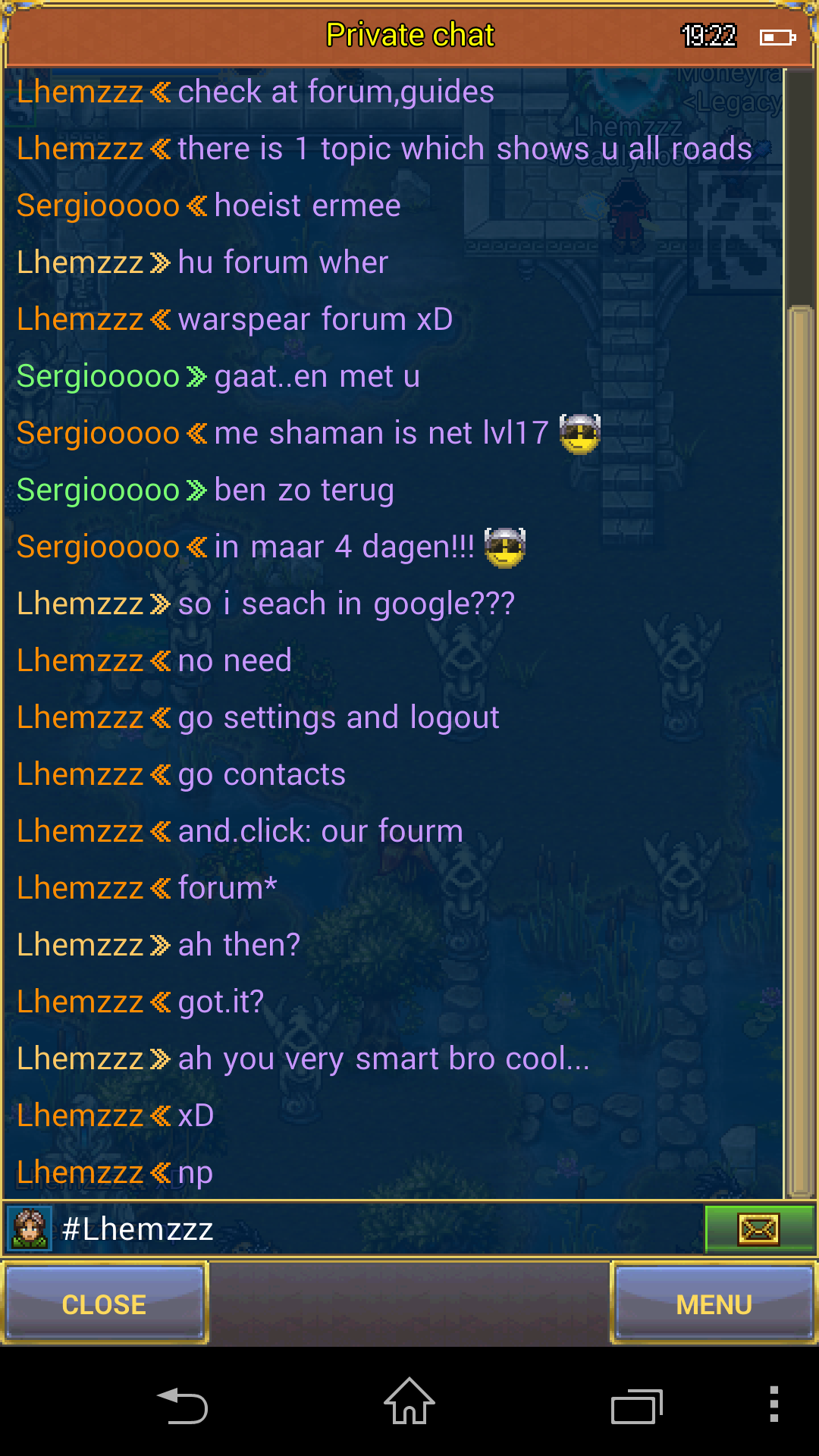Screen dimensions: 819x1456
Task: Click the chat scrollbar thumb
Action: (800, 751)
